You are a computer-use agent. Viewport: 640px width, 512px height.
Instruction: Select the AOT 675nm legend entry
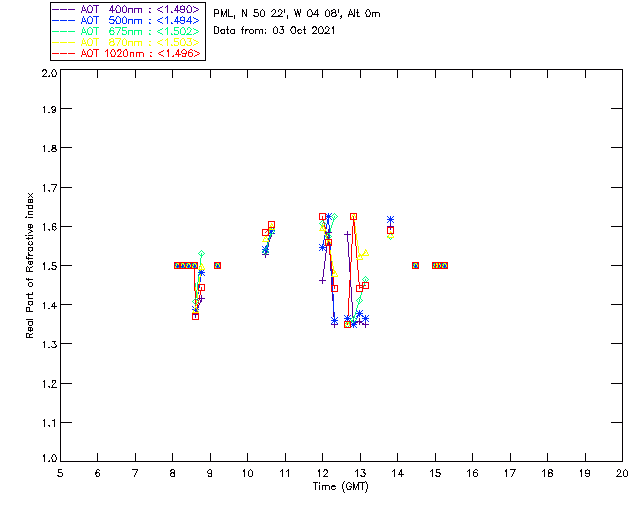tap(126, 31)
